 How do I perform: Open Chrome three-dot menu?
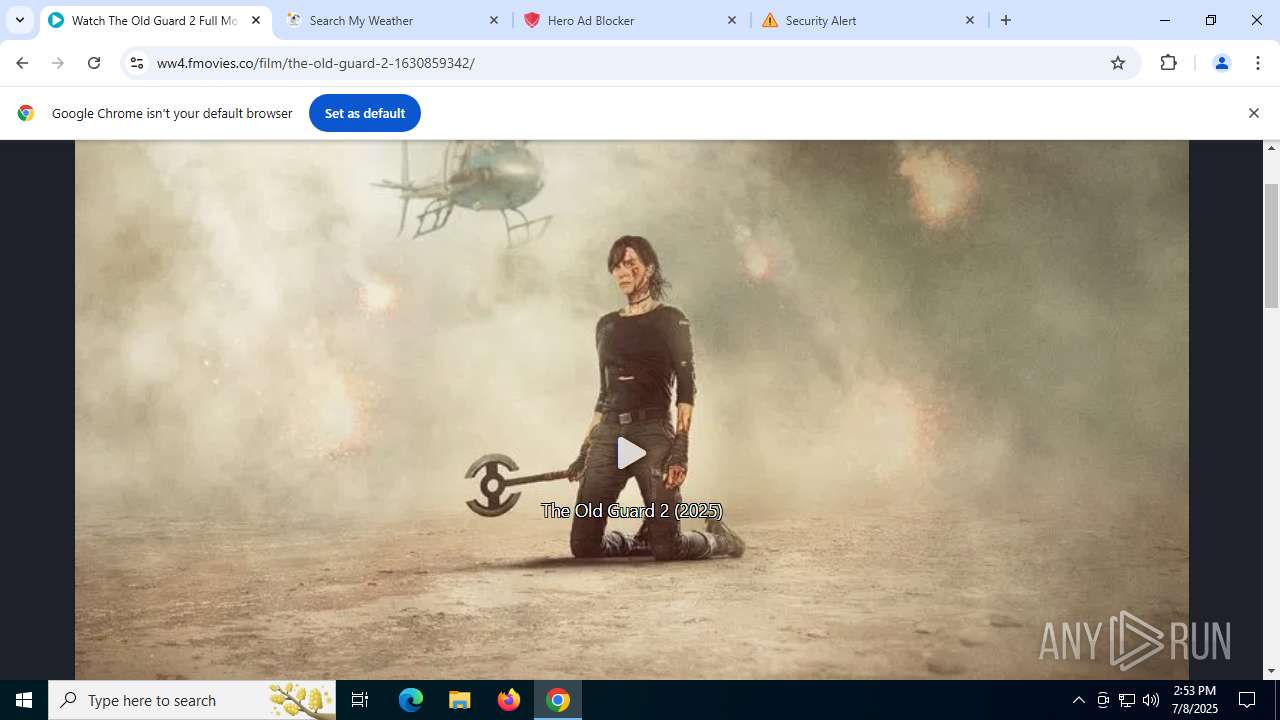pyautogui.click(x=1258, y=63)
